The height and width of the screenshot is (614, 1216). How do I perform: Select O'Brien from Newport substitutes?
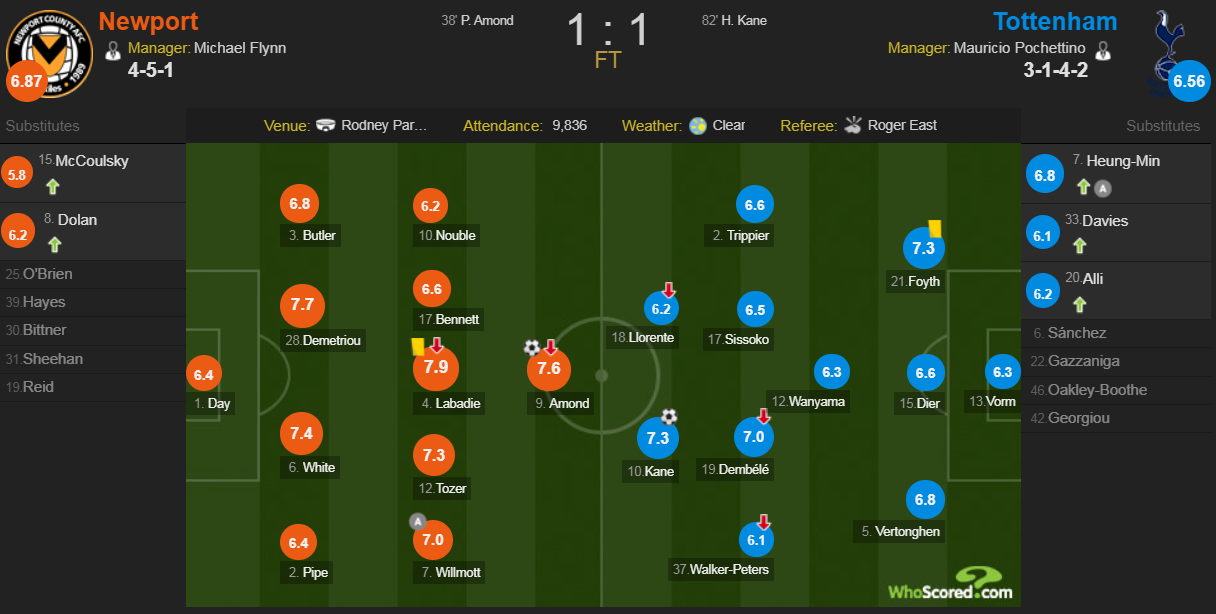point(48,274)
